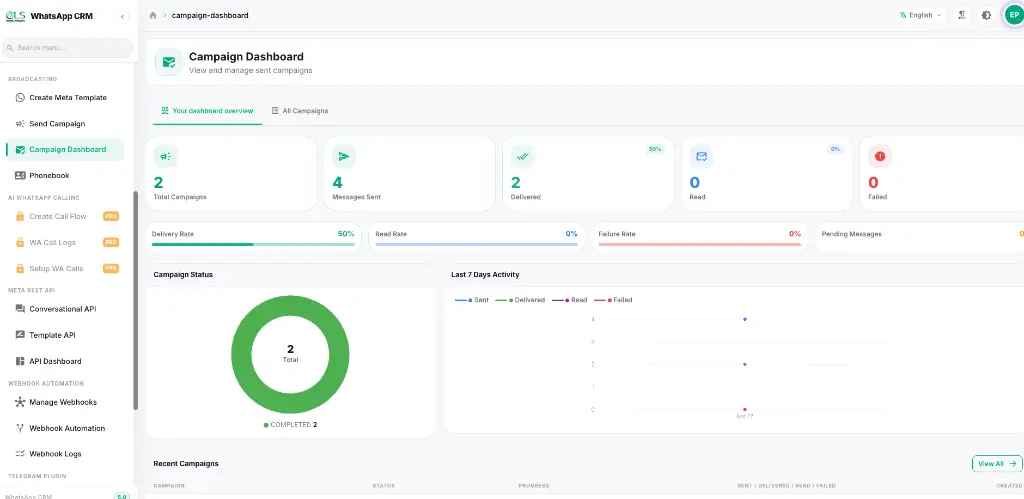Click the Total Campaigns megaphone icon
Image resolution: width=1024 pixels, height=499 pixels.
click(x=165, y=156)
